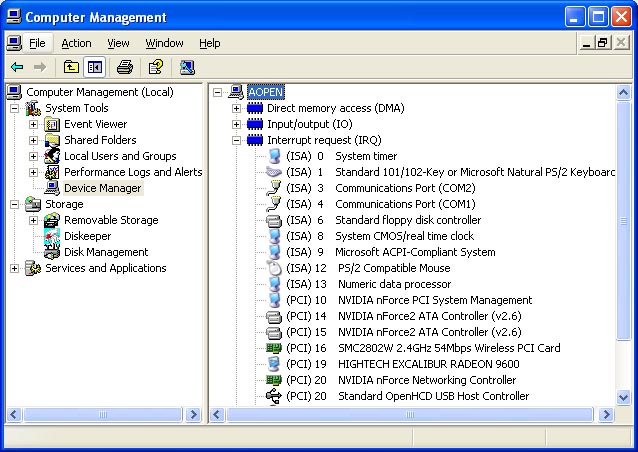Click the Back arrow toolbar button
The height and width of the screenshot is (452, 638).
pyautogui.click(x=17, y=67)
